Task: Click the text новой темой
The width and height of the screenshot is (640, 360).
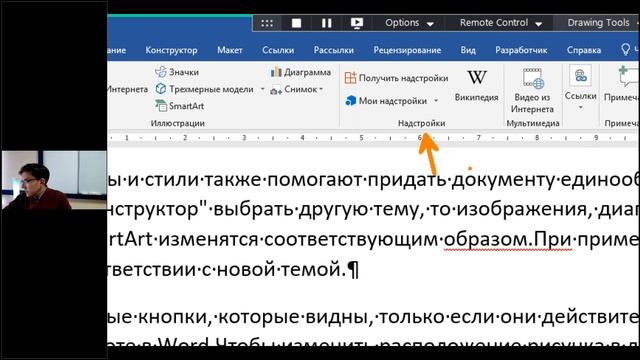Action: [281, 269]
